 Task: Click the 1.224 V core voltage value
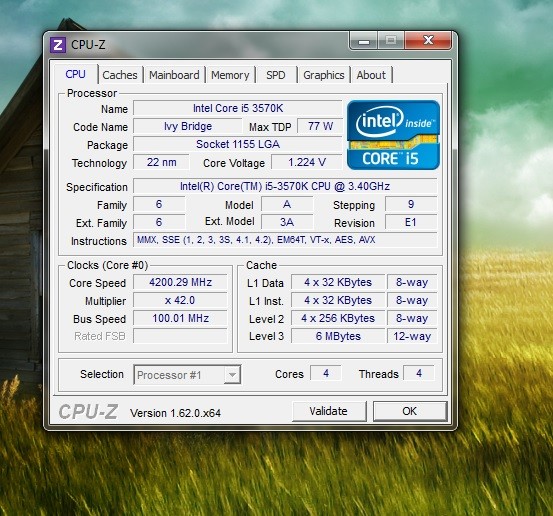coord(307,162)
